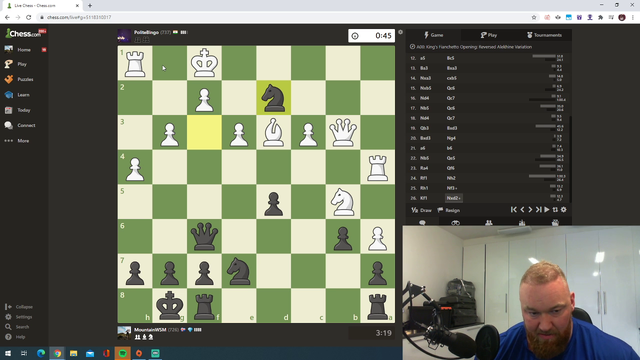The image size is (640, 360).
Task: Open move list settings gear
Action: 564,210
